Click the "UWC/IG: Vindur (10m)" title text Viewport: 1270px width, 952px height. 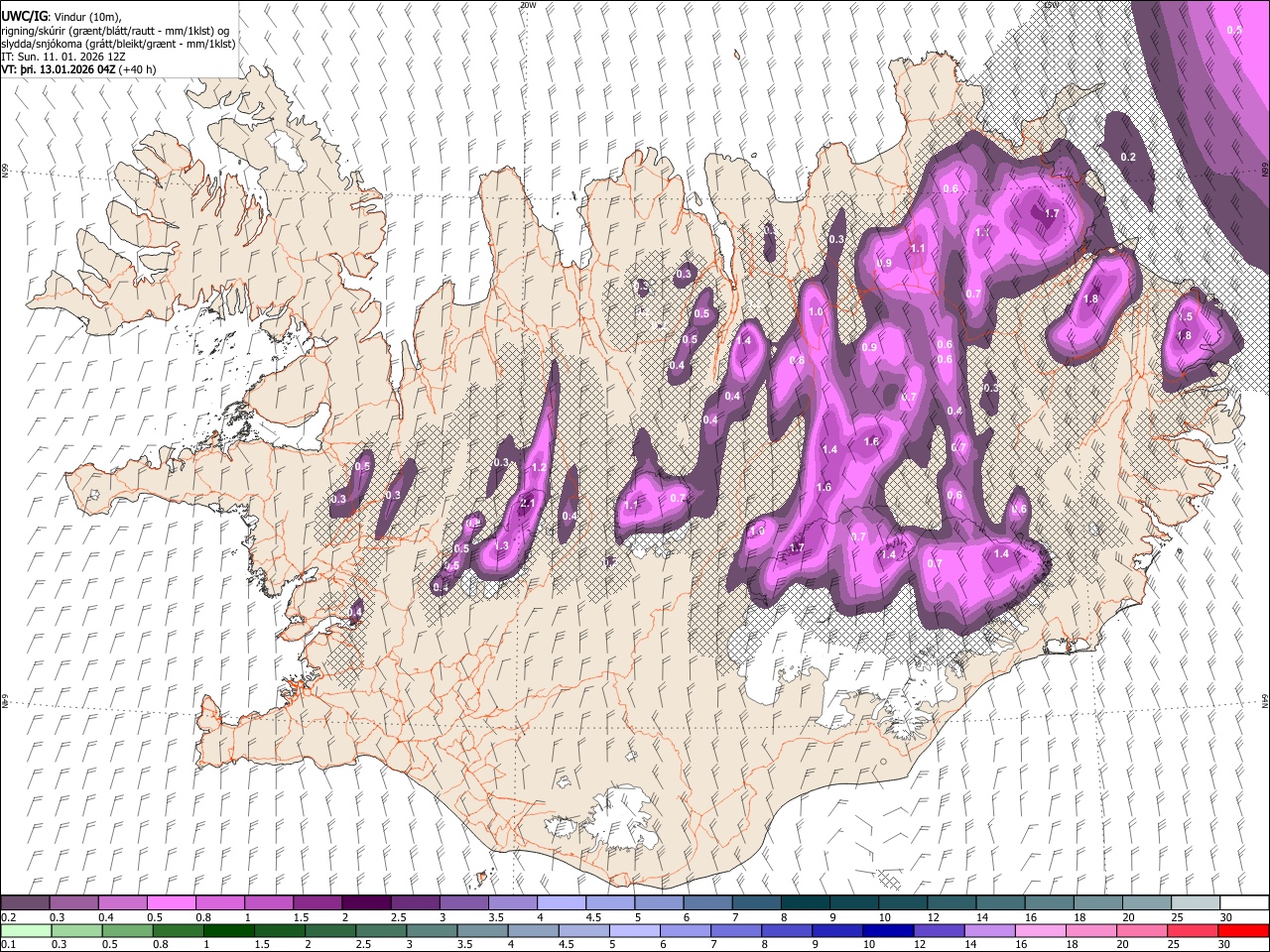click(62, 17)
